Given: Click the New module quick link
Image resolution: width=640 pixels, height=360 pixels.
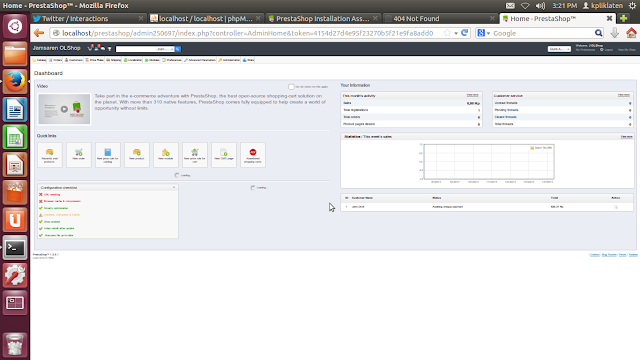Looking at the screenshot, I should (166, 155).
